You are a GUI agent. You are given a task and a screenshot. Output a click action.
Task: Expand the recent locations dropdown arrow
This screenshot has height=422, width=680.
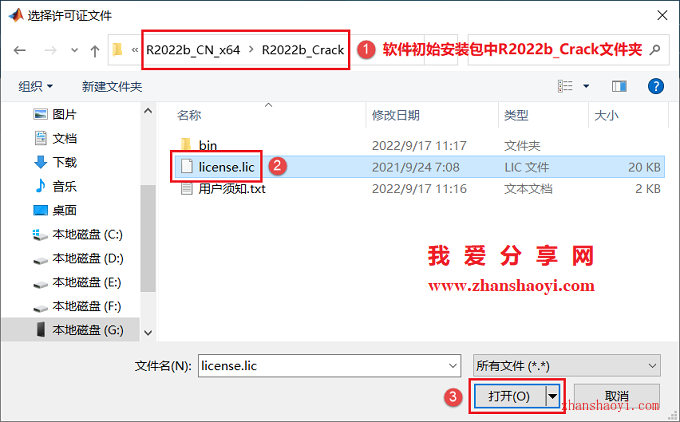(75, 50)
